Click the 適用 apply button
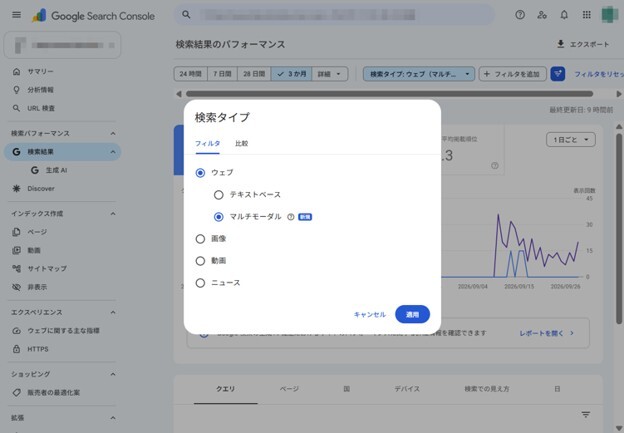This screenshot has height=433, width=624. pyautogui.click(x=412, y=314)
